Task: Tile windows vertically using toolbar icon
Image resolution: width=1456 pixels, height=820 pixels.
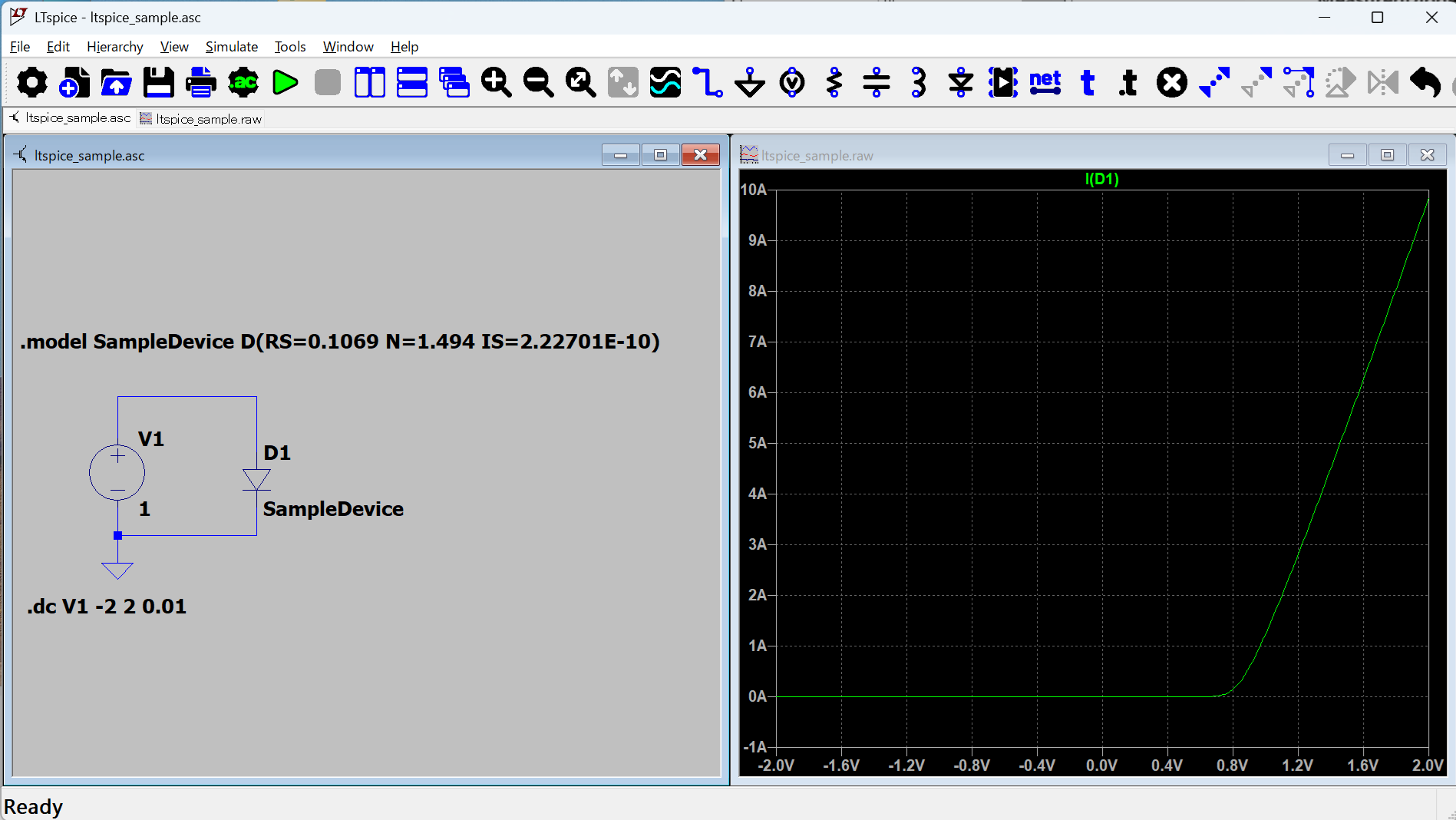Action: click(369, 83)
